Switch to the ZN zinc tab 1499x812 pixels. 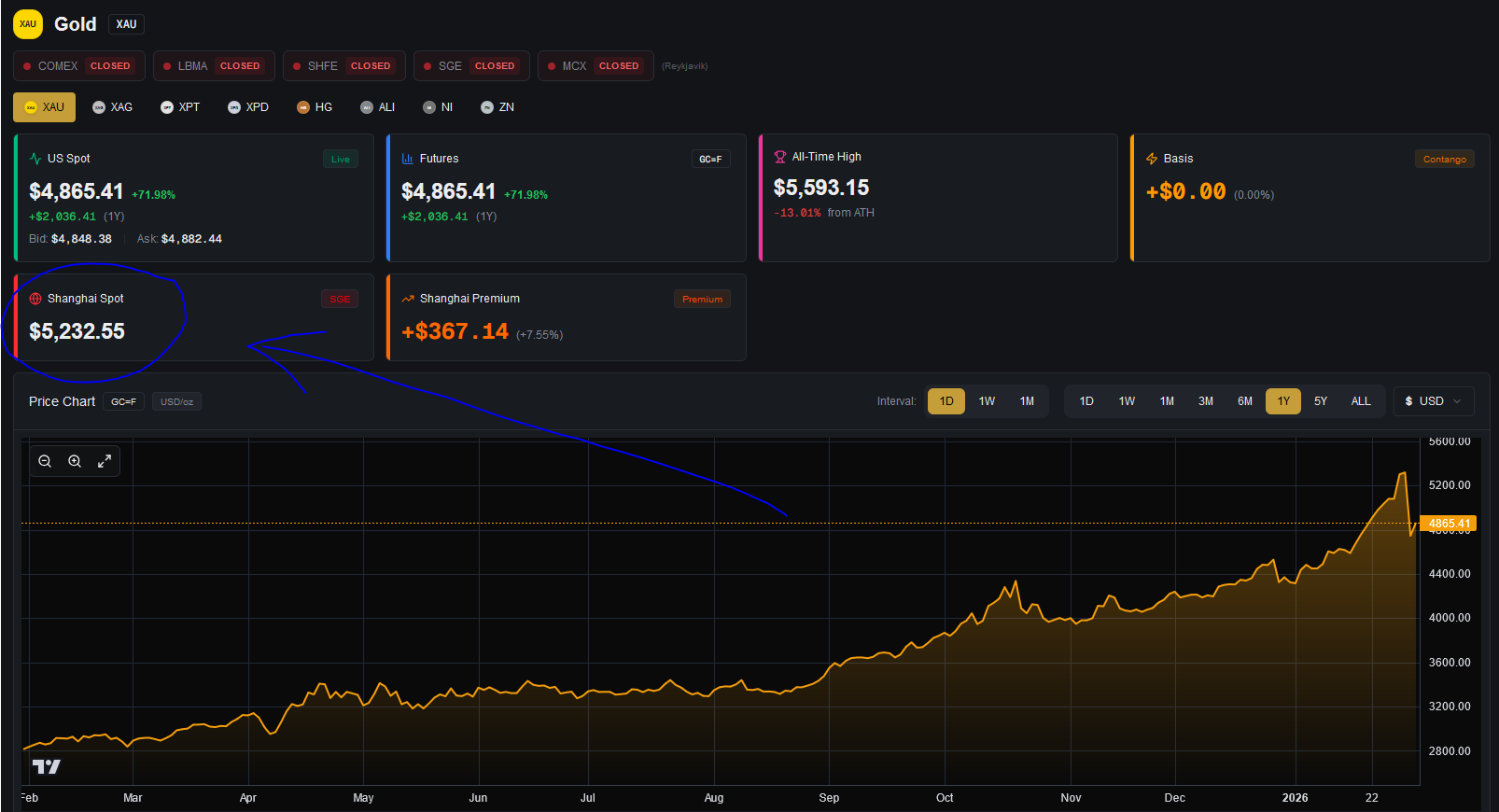point(497,107)
